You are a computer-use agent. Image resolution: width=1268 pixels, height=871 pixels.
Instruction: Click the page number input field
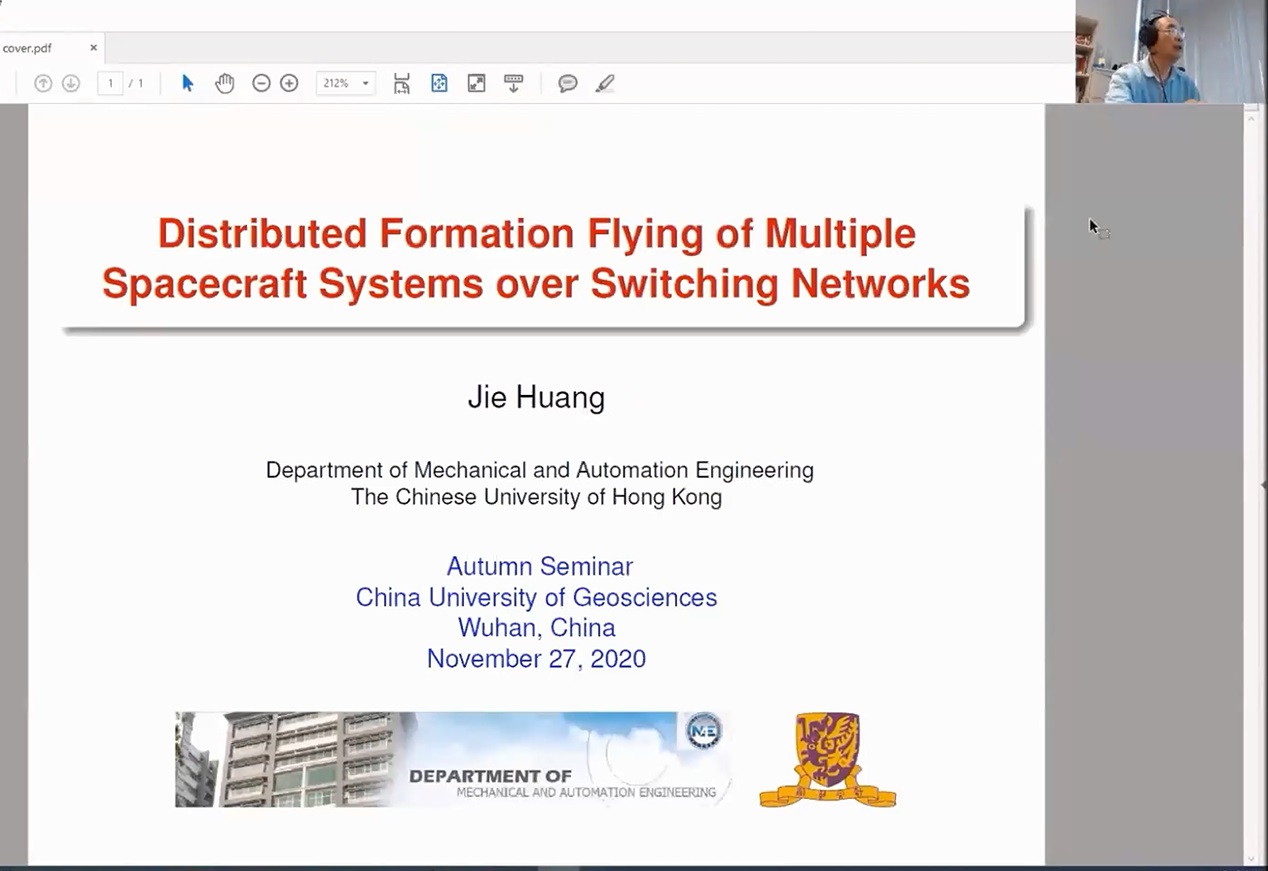pyautogui.click(x=110, y=84)
